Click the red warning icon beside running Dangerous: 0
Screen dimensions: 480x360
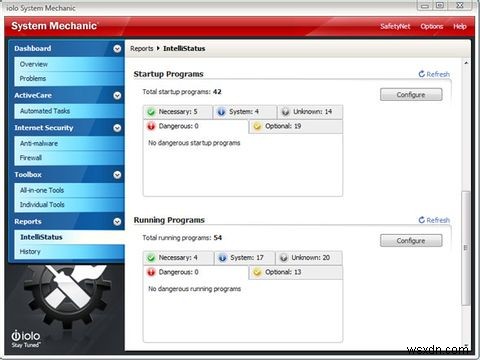pyautogui.click(x=151, y=272)
